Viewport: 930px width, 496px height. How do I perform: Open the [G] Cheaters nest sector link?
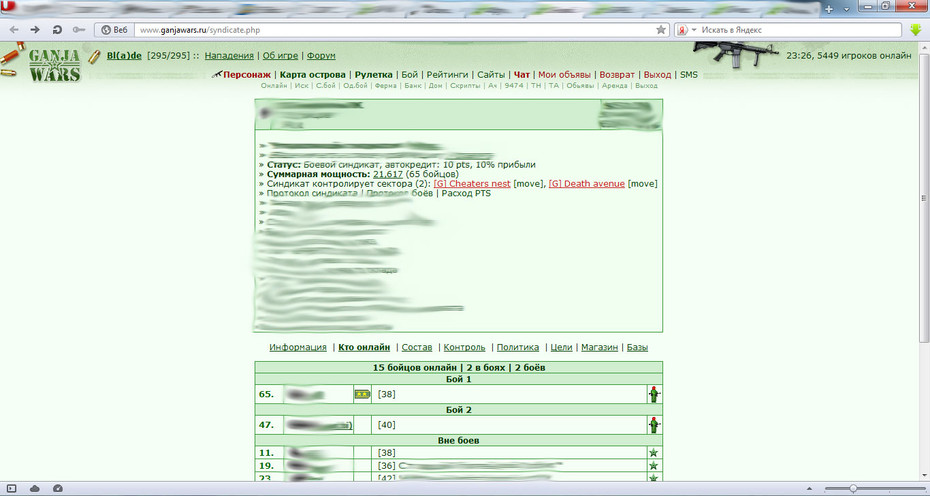pyautogui.click(x=472, y=184)
